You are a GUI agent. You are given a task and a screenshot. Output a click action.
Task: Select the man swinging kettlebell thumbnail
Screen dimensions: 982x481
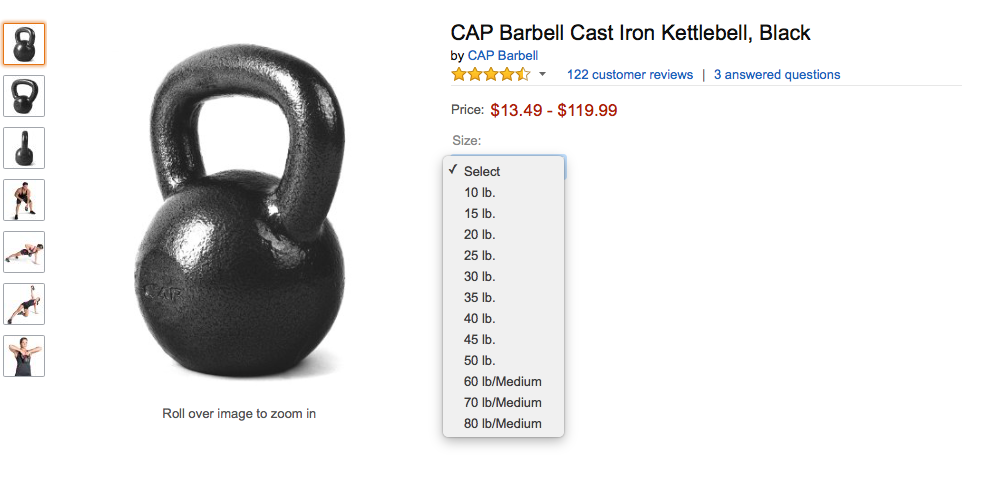click(24, 200)
